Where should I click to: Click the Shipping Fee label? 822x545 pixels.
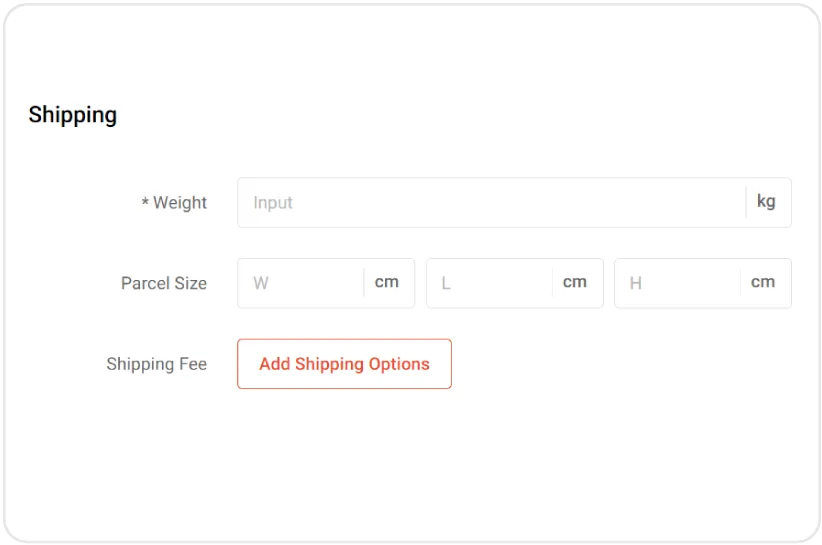[x=157, y=364]
